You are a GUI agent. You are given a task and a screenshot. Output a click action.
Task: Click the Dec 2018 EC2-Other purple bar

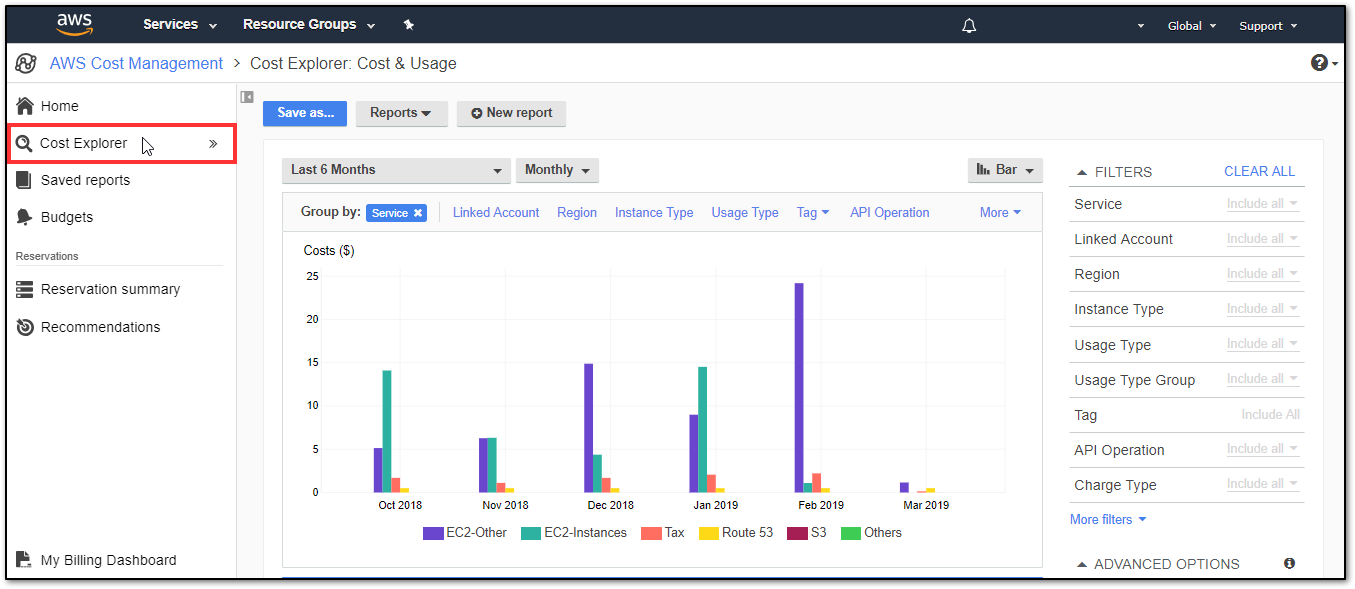tap(589, 428)
